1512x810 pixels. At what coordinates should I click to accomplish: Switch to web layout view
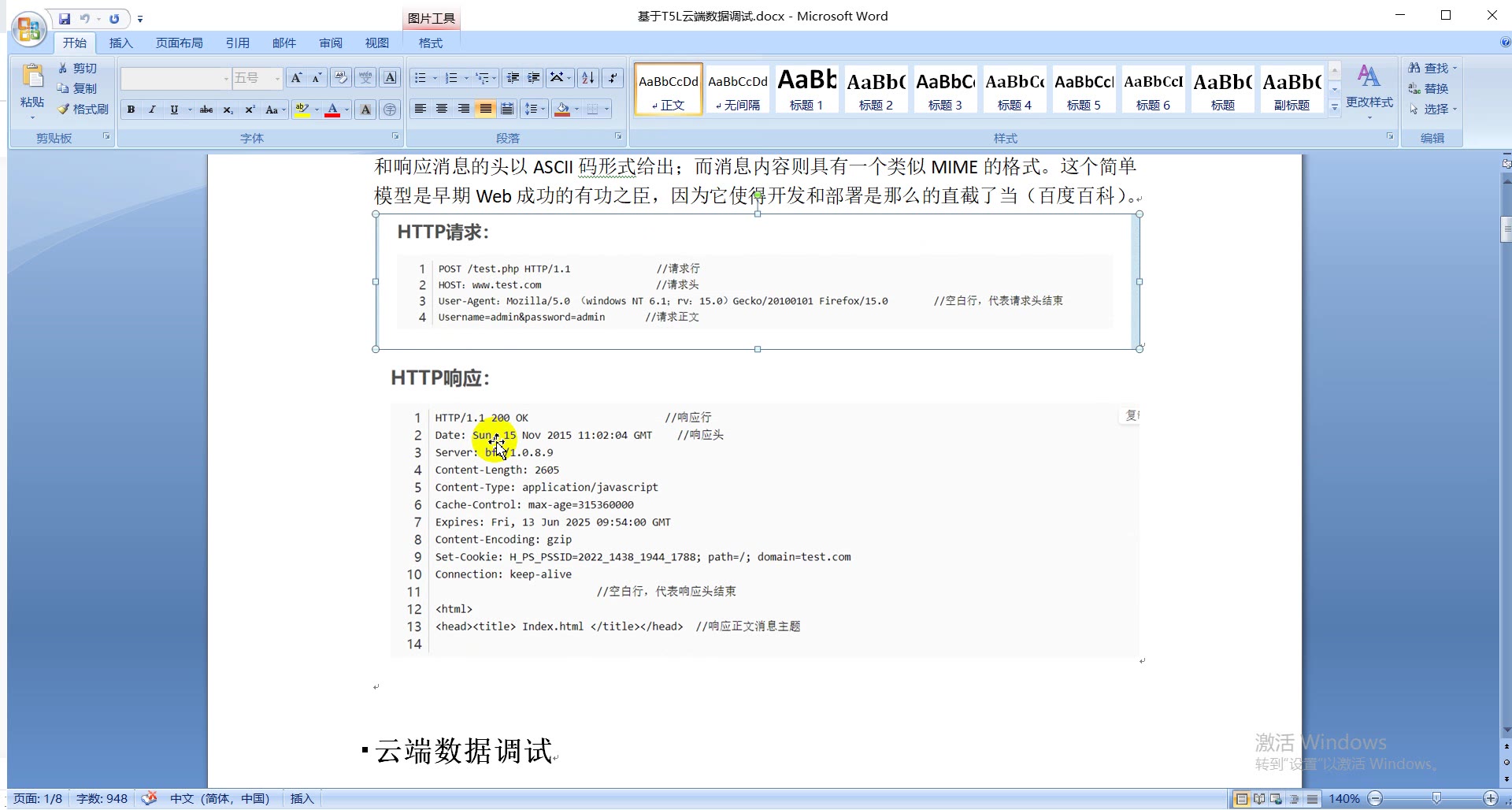(1277, 799)
